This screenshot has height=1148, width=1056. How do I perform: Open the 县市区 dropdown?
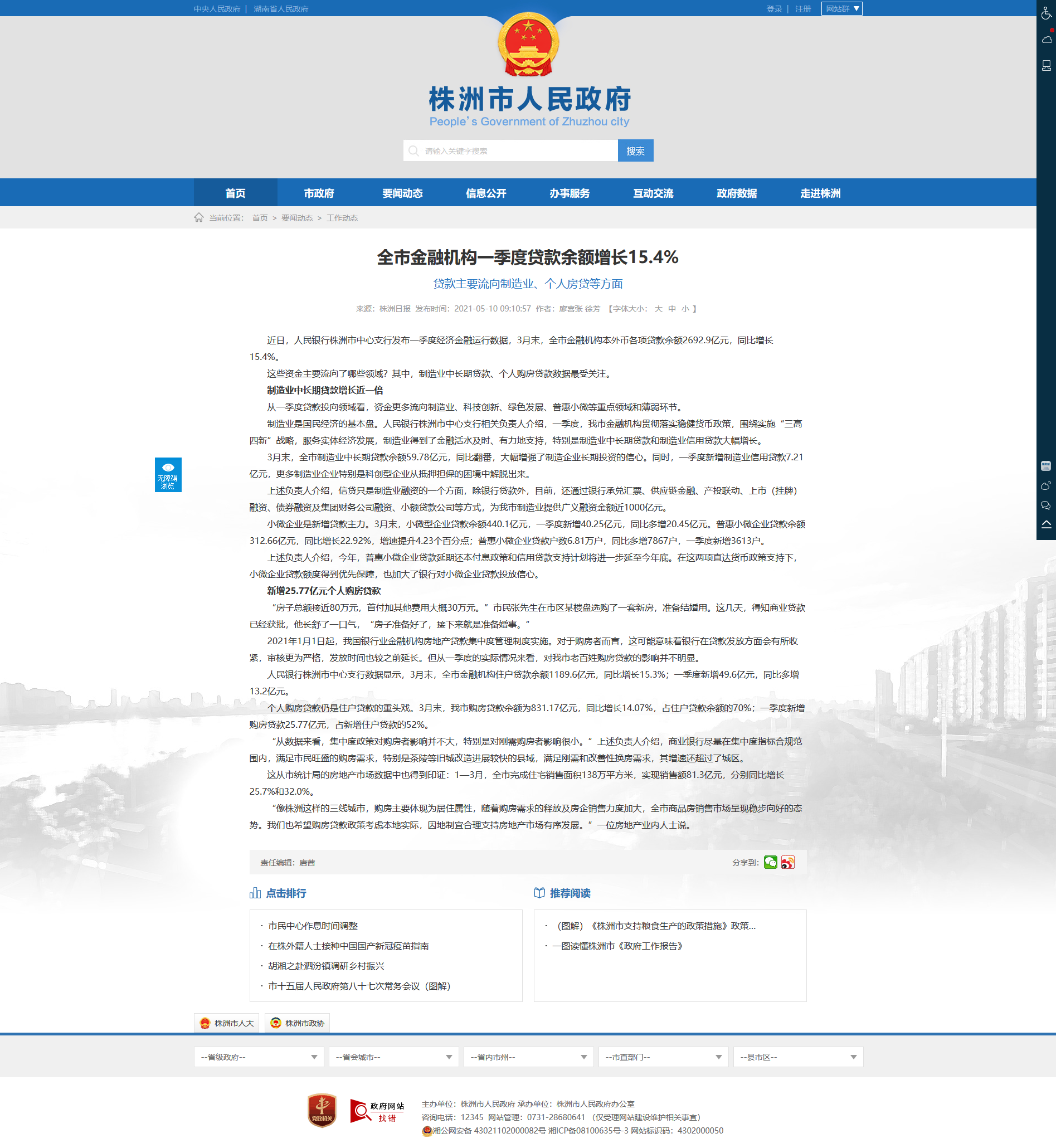click(798, 1057)
